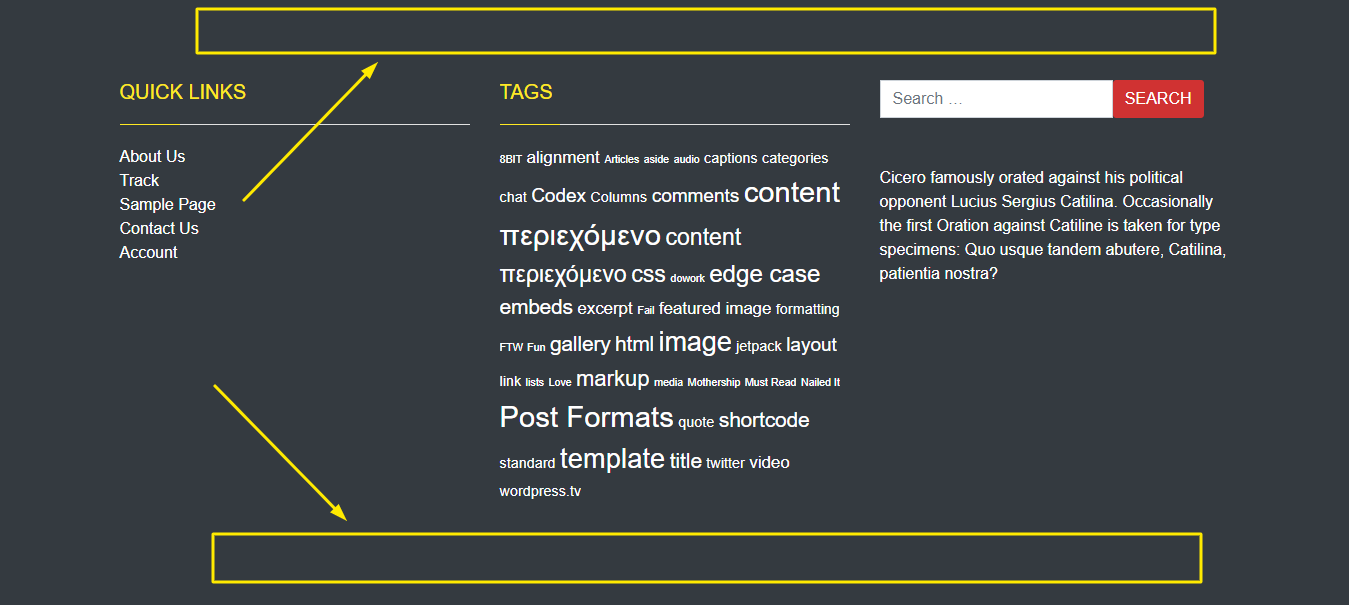Click the comments tag
The width and height of the screenshot is (1349, 605).
tap(695, 196)
